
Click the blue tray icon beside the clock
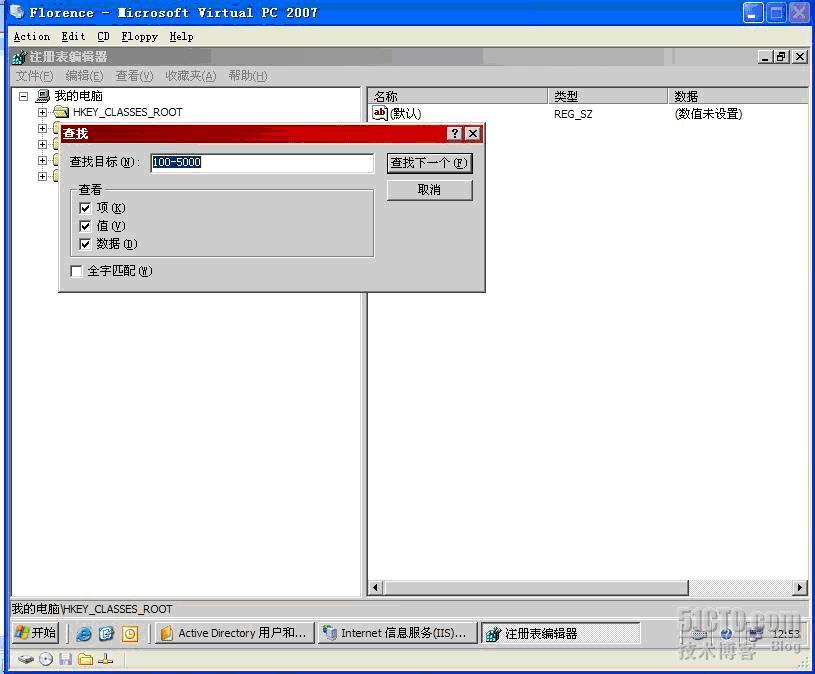pyautogui.click(x=726, y=633)
